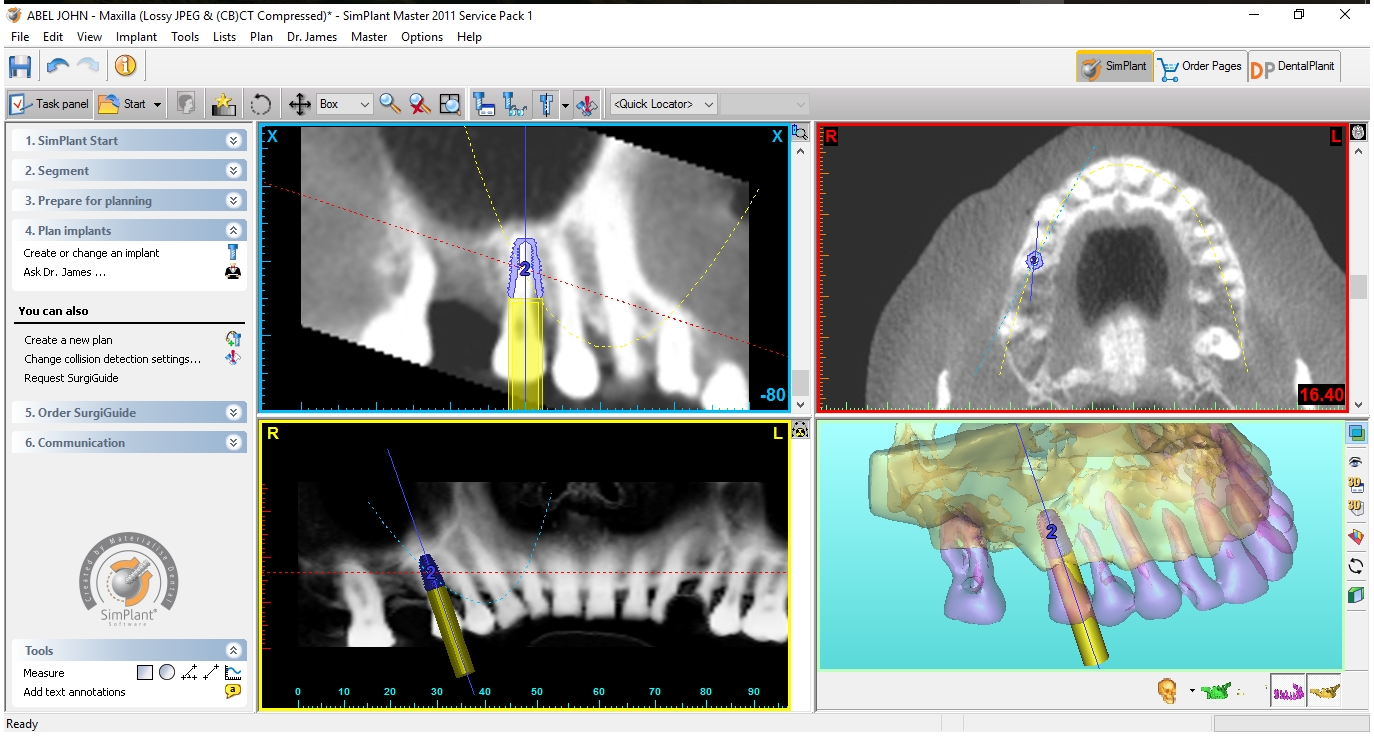The width and height of the screenshot is (1374, 736).
Task: Click Ask Dr. James link
Action: [x=65, y=272]
